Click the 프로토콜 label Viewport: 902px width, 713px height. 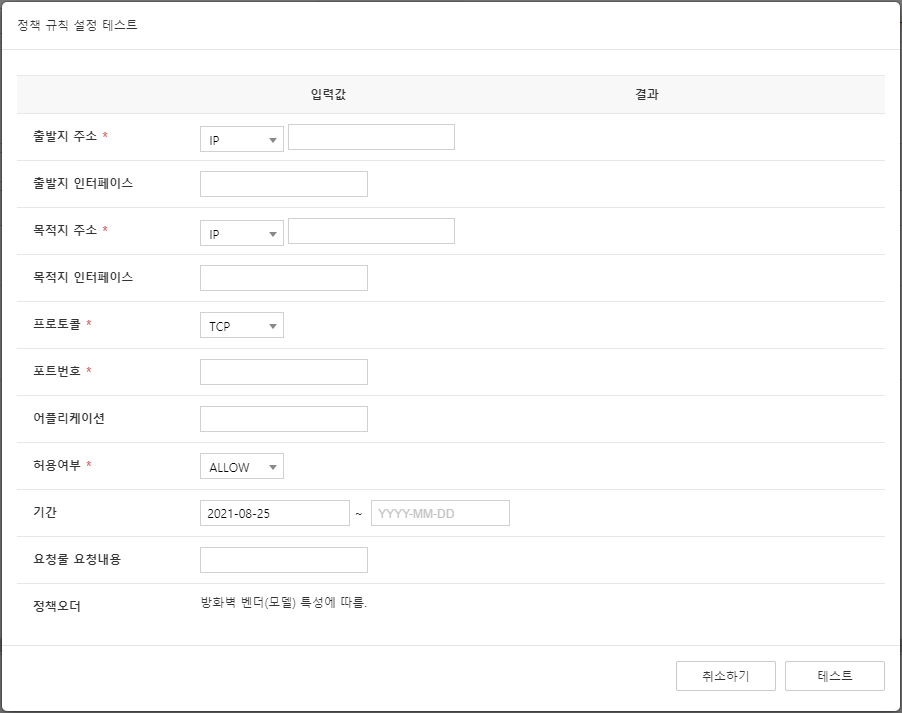(57, 324)
